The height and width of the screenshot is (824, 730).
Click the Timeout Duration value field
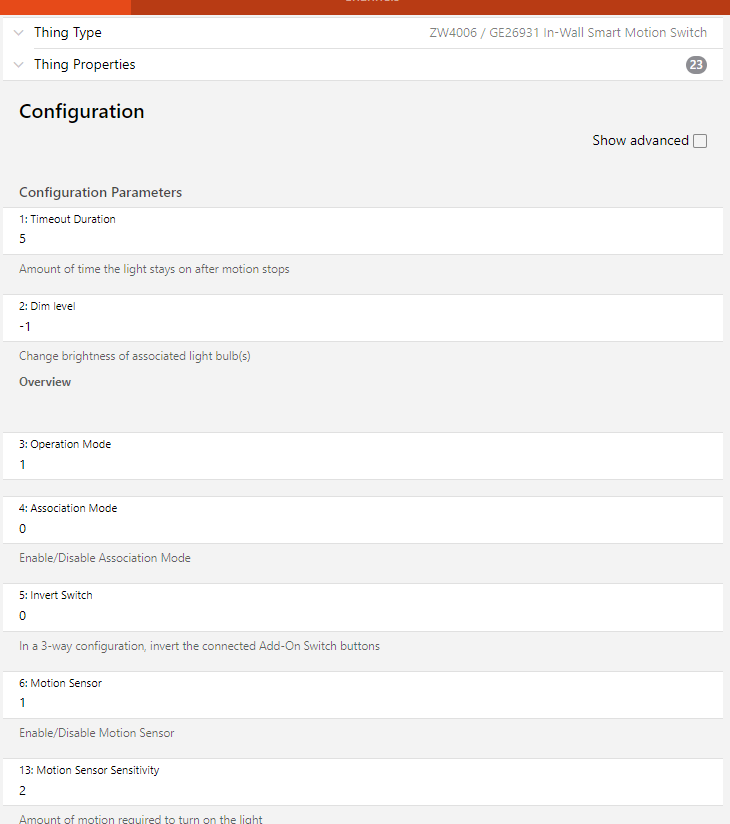click(362, 239)
